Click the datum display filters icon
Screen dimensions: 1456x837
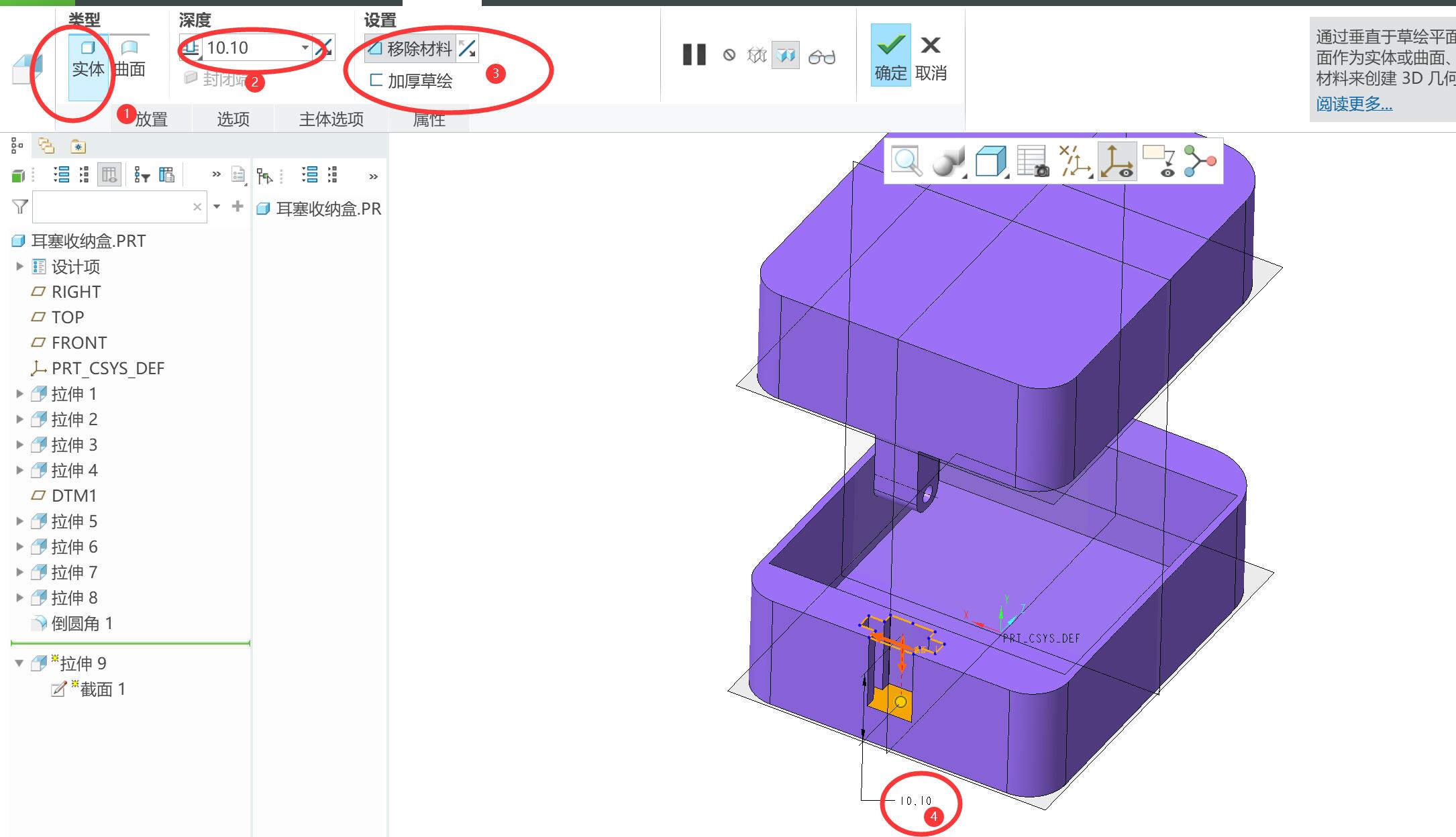[1074, 162]
